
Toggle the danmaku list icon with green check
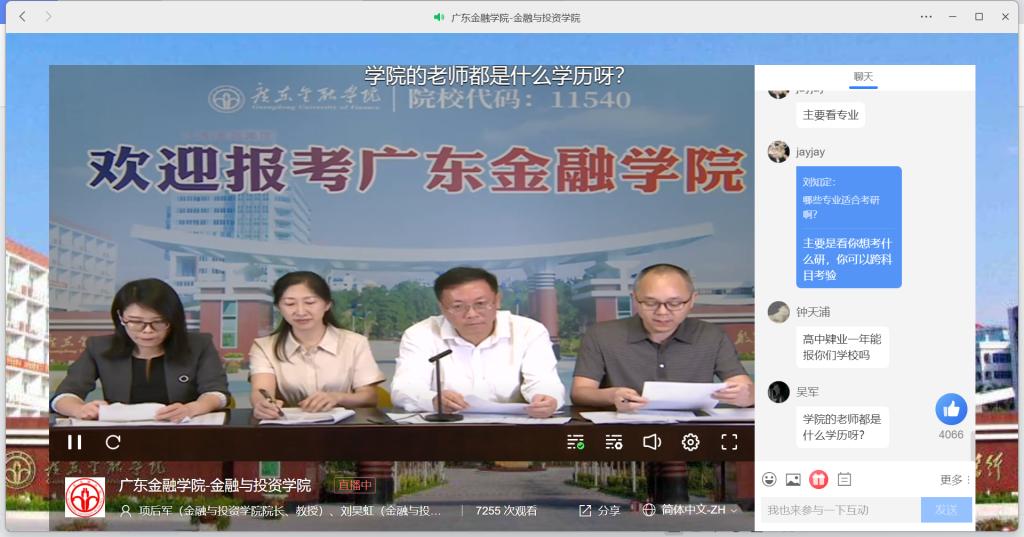[575, 442]
